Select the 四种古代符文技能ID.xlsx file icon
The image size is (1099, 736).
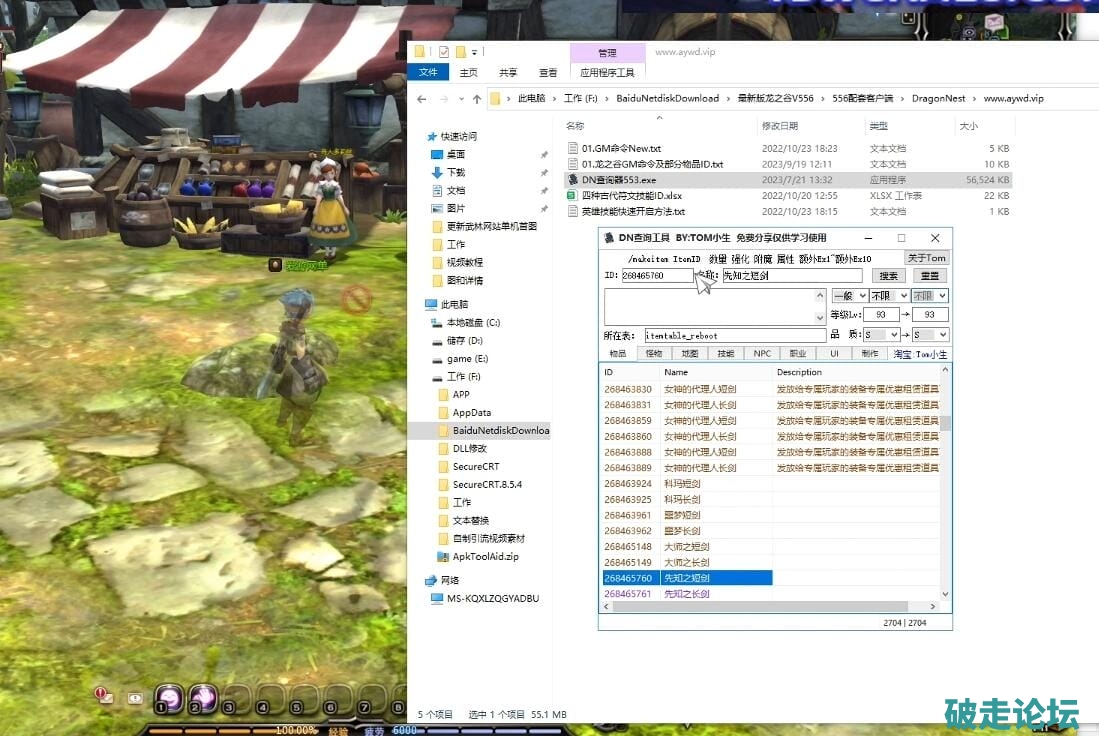(573, 196)
